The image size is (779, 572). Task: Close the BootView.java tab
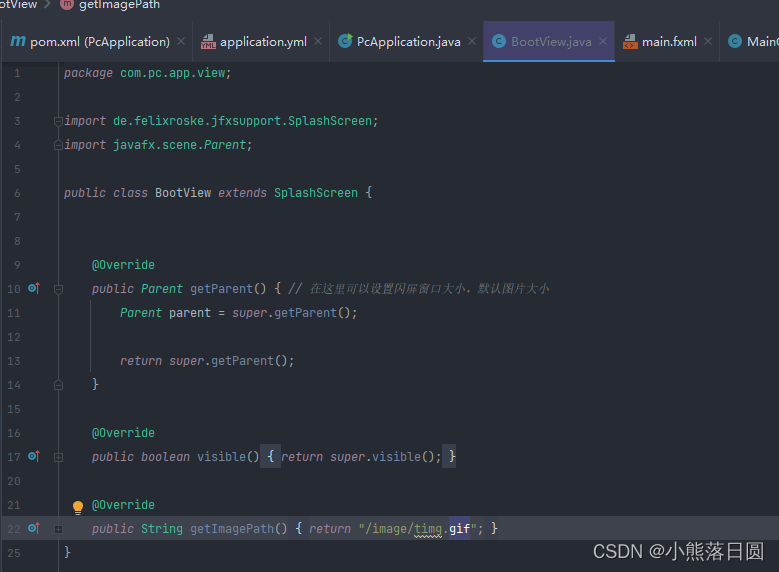[603, 42]
